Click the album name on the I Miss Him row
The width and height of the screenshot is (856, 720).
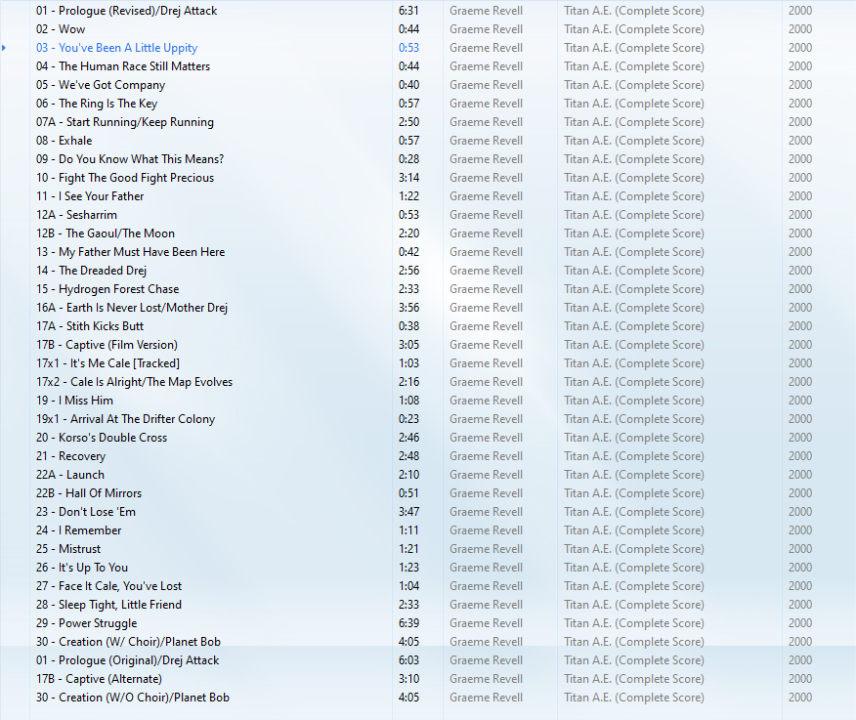pyautogui.click(x=634, y=401)
